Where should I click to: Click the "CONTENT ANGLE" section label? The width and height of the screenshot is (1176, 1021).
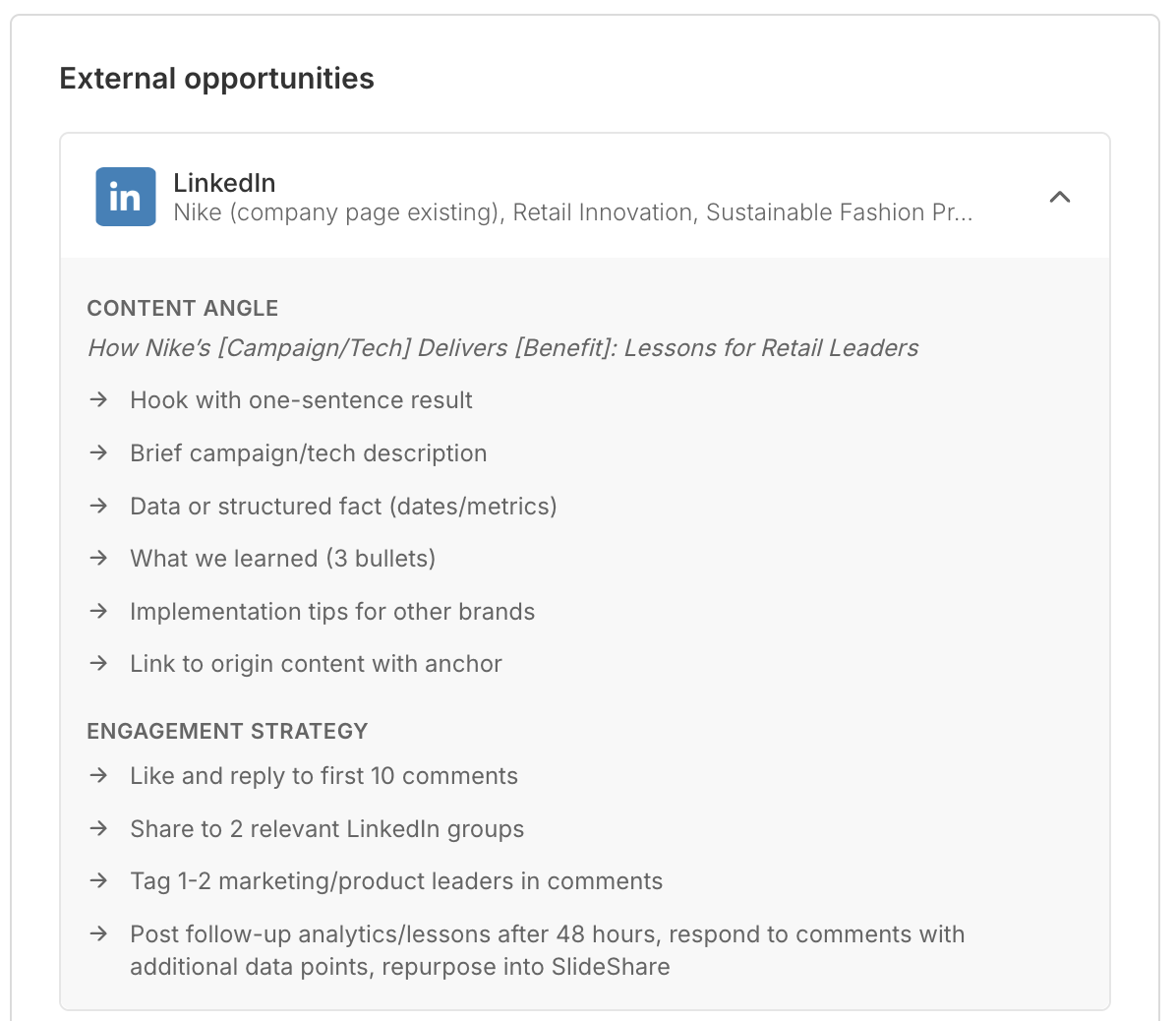pos(183,309)
